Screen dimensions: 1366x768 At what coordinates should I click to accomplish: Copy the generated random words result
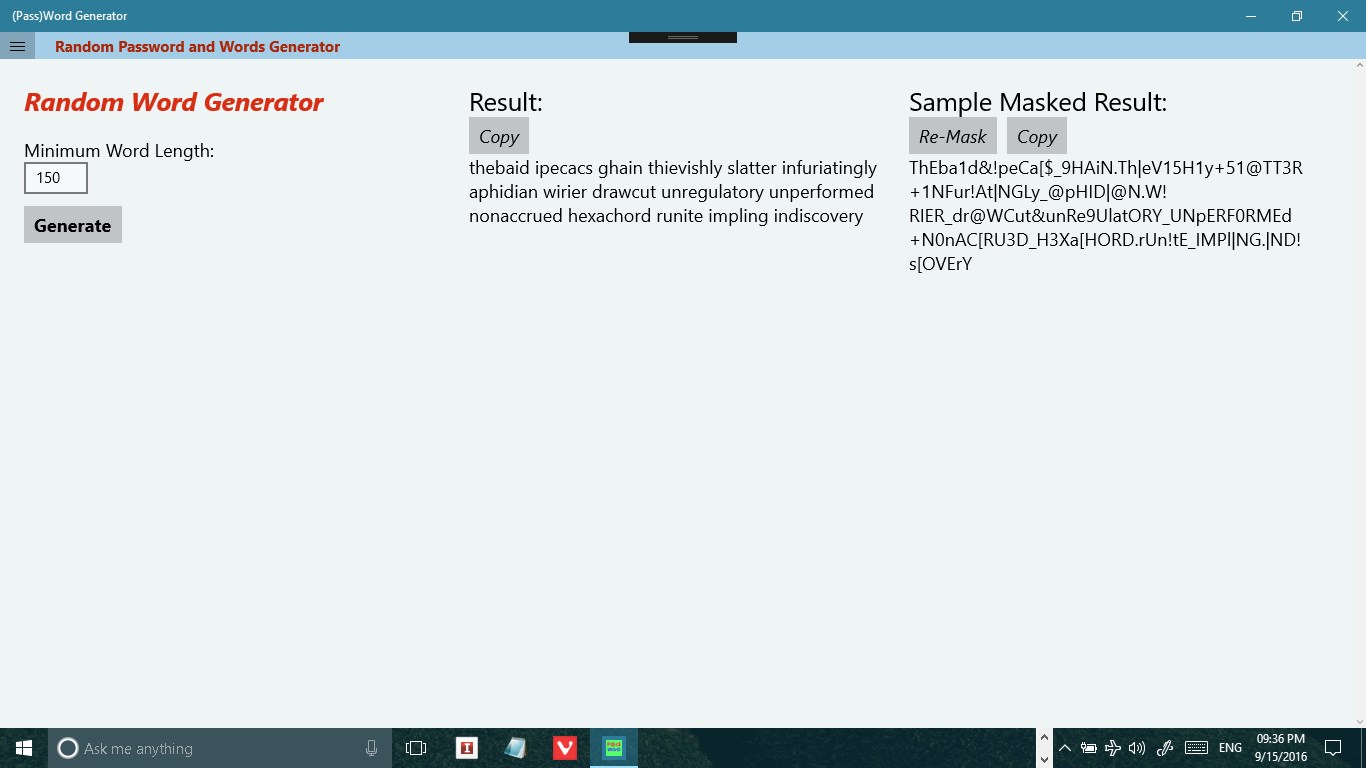[x=498, y=136]
